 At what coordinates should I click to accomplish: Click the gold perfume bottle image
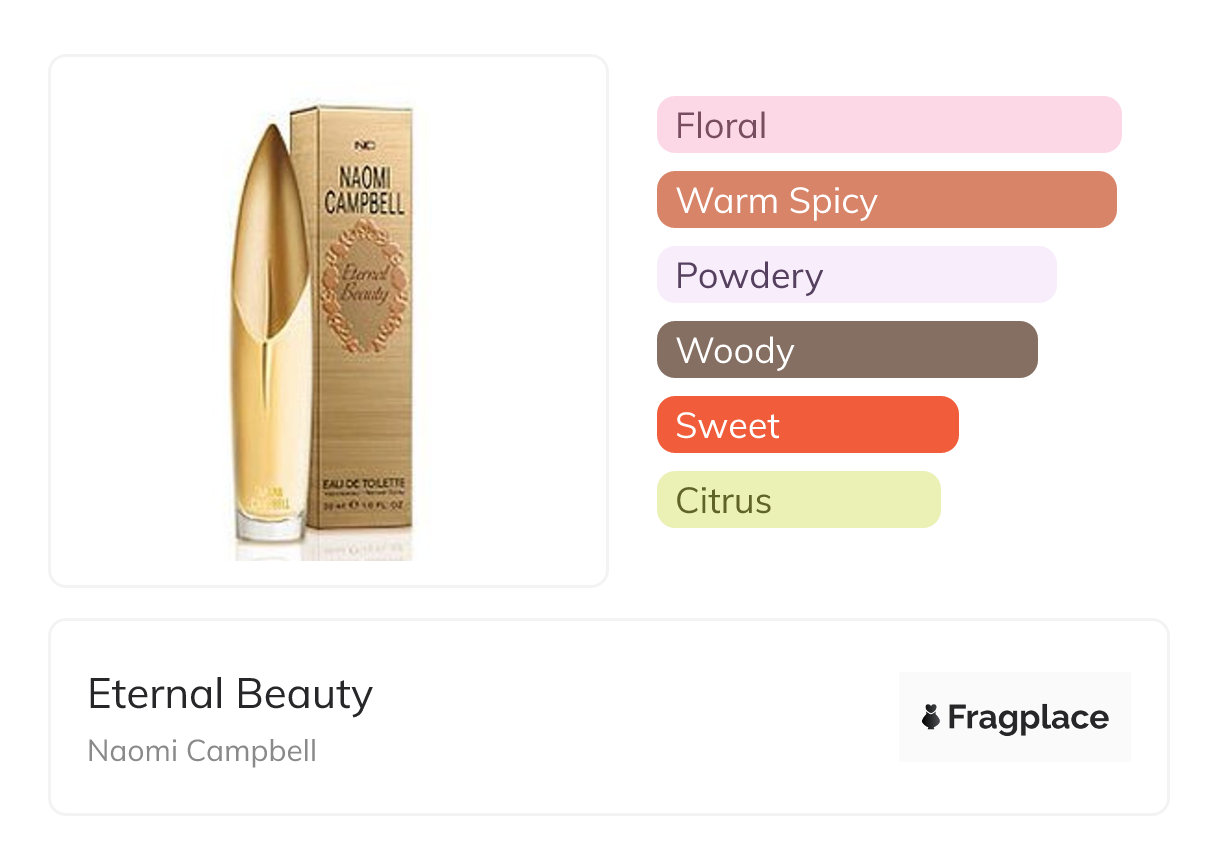(x=272, y=330)
